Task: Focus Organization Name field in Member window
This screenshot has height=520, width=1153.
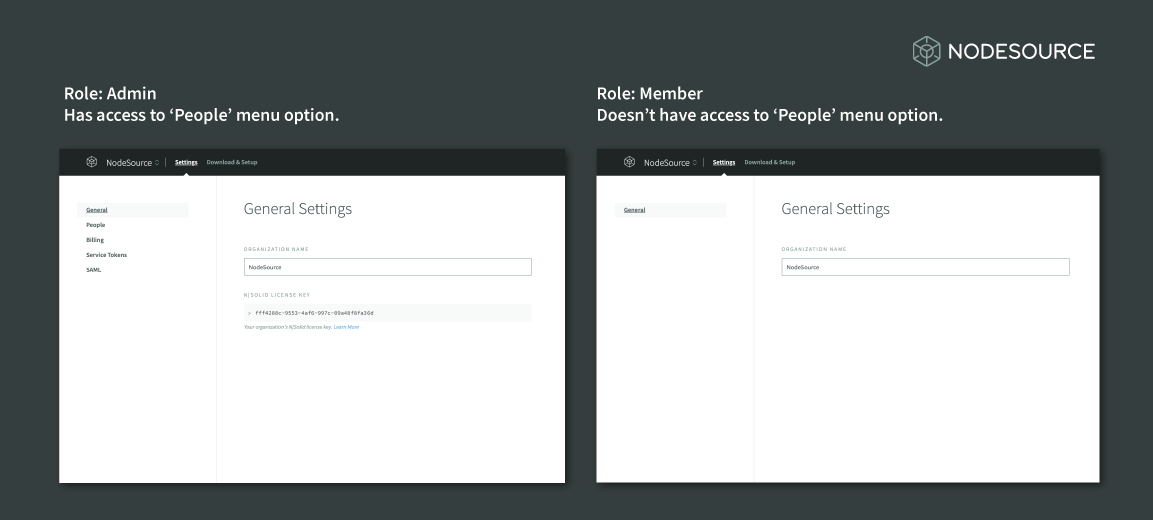Action: [x=925, y=267]
